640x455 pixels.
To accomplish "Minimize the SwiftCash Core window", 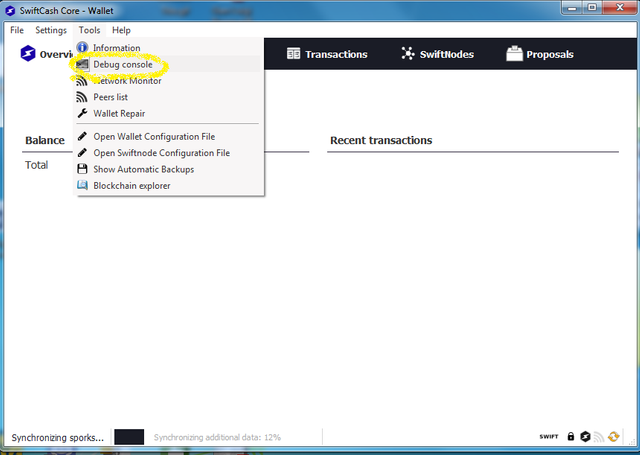I will tap(572, 8).
